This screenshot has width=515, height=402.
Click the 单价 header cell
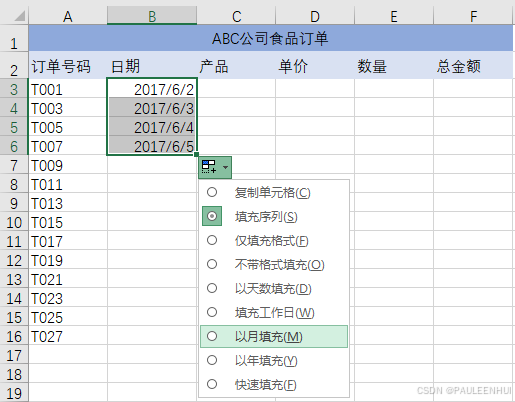click(315, 65)
